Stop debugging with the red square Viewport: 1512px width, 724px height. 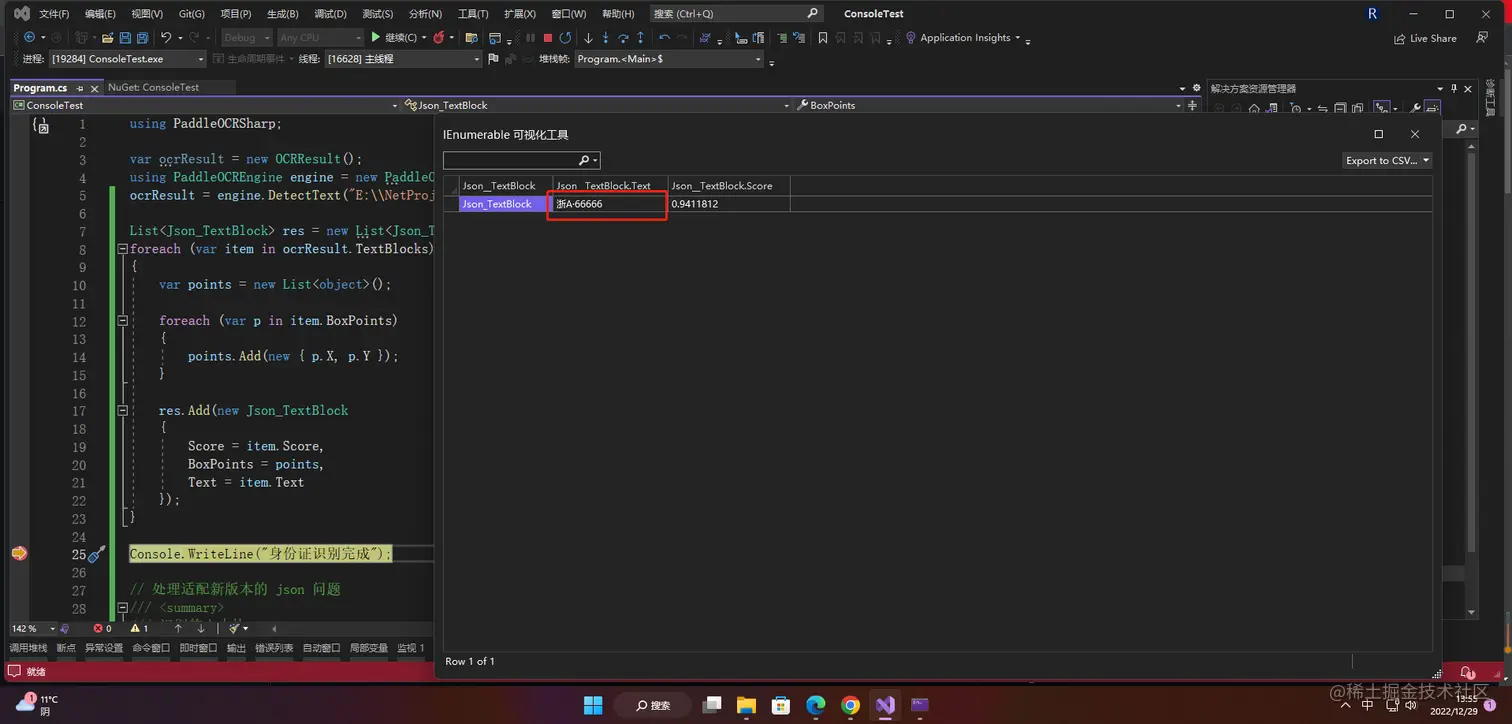pos(548,38)
